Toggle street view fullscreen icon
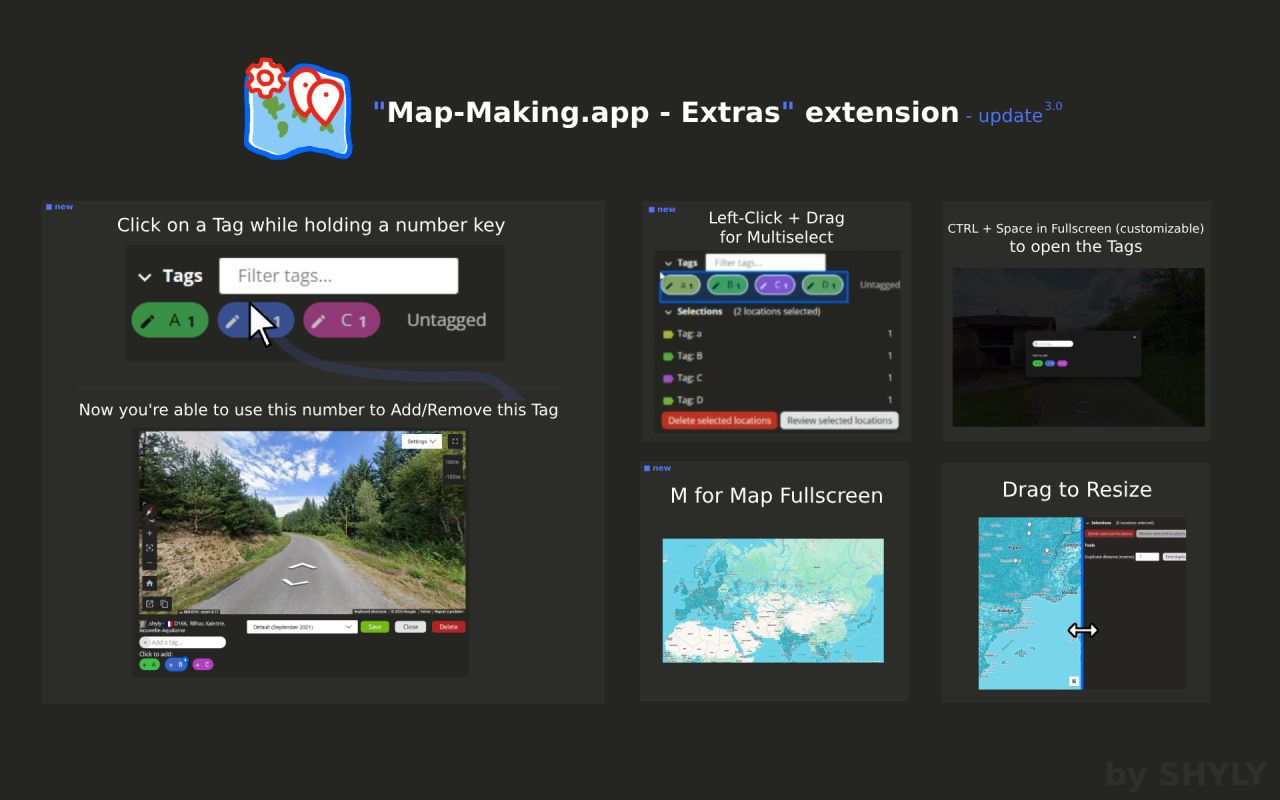The height and width of the screenshot is (800, 1280). point(455,441)
